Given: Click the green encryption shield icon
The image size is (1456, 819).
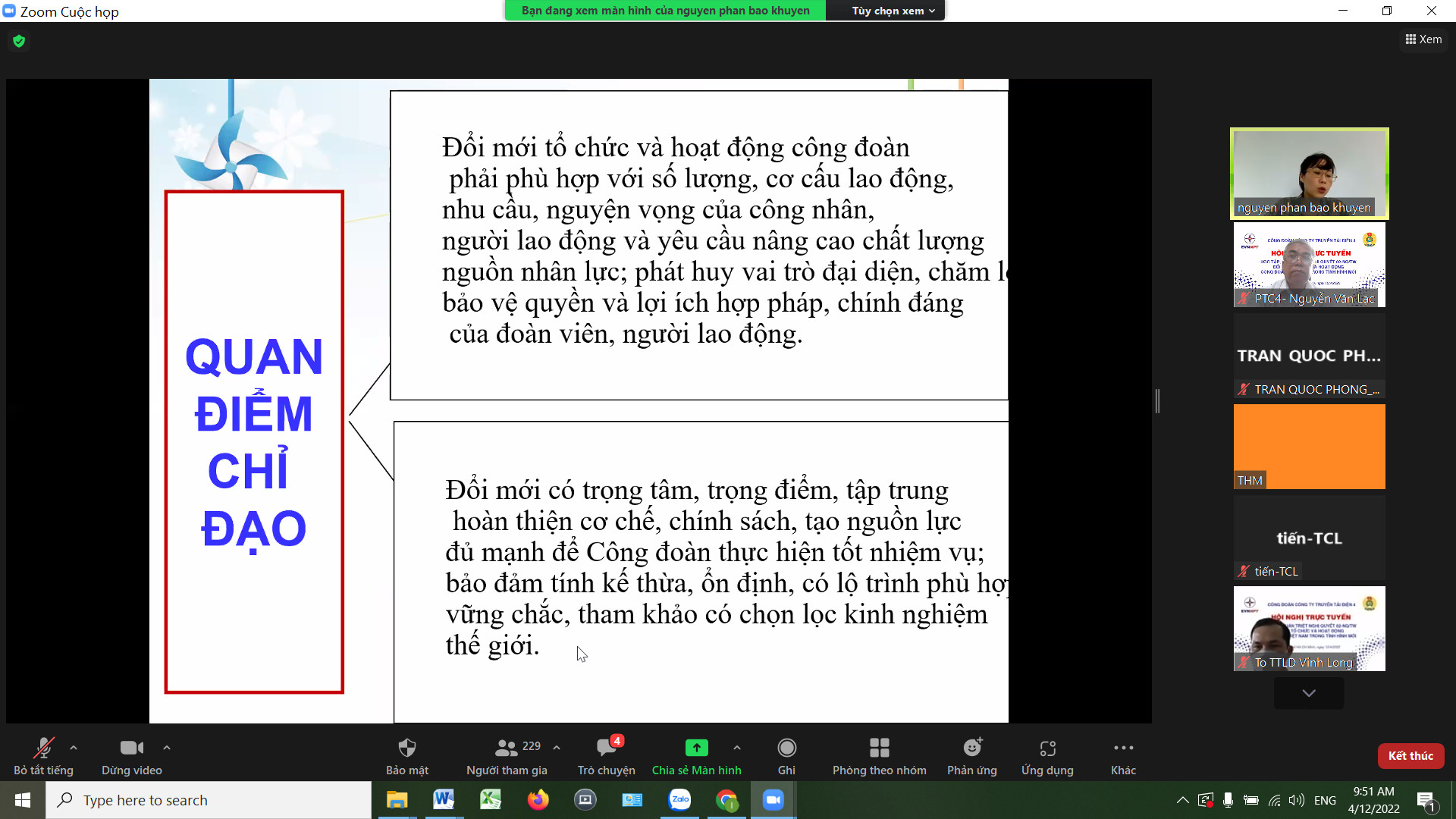Looking at the screenshot, I should click(x=19, y=41).
